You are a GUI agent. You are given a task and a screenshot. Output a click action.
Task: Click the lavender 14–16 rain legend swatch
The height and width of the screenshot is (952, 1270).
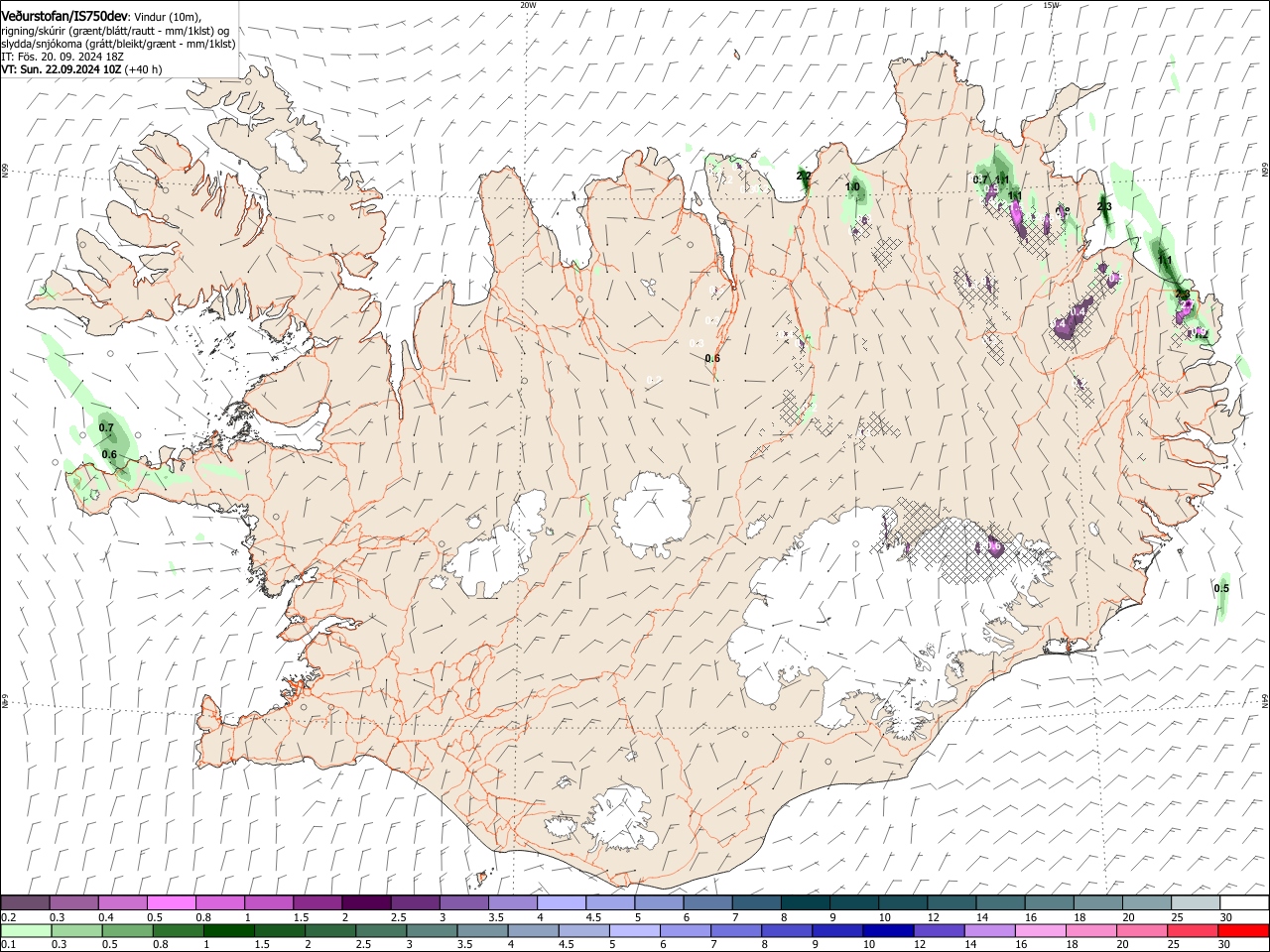coord(988,930)
